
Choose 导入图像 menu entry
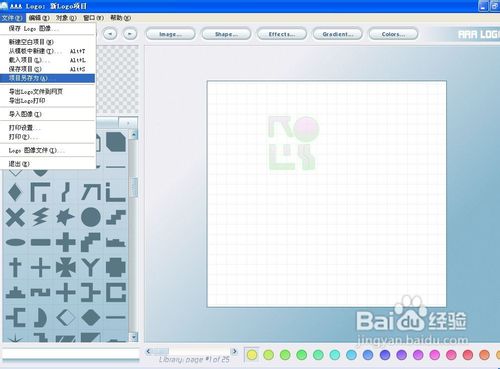47,114
